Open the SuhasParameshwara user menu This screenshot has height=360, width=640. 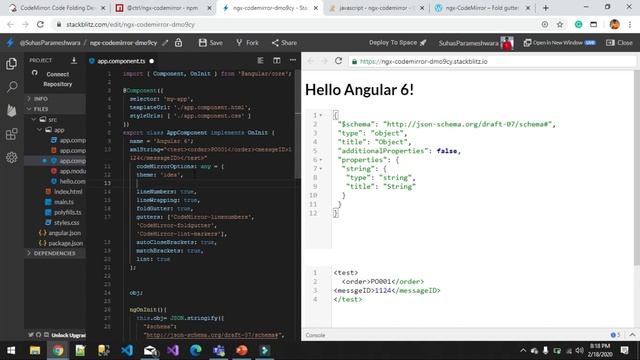[476, 43]
